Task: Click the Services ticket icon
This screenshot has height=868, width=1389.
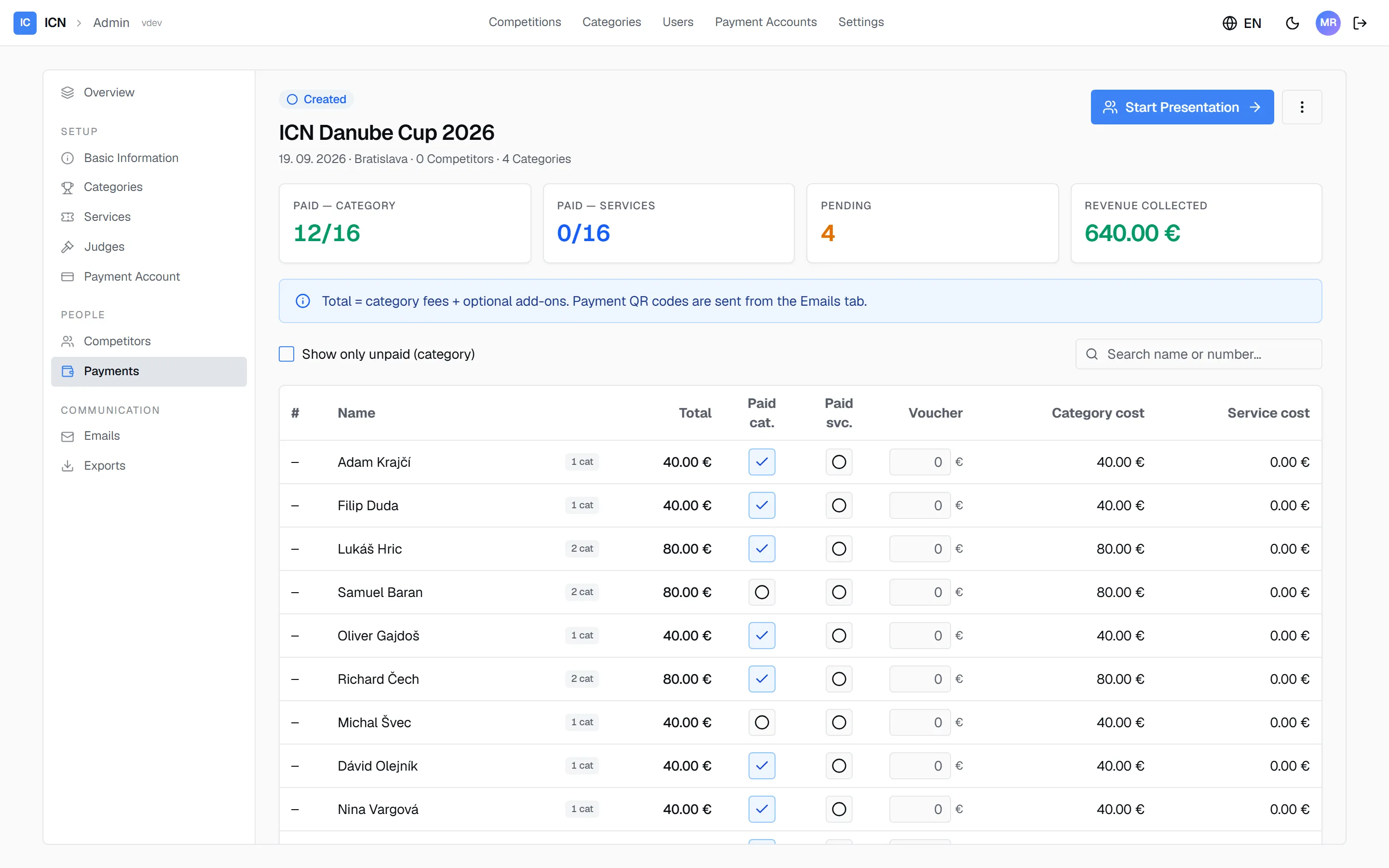Action: [x=68, y=217]
